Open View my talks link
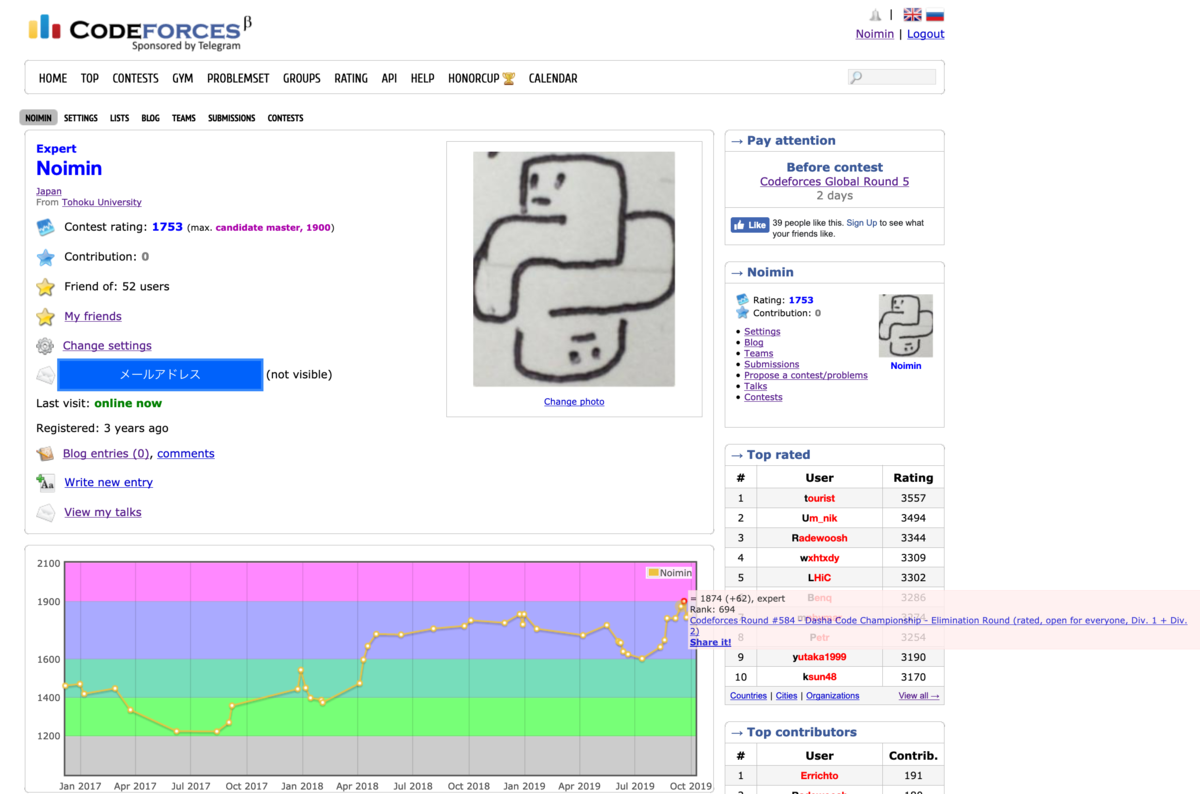1200x794 pixels. tap(103, 512)
